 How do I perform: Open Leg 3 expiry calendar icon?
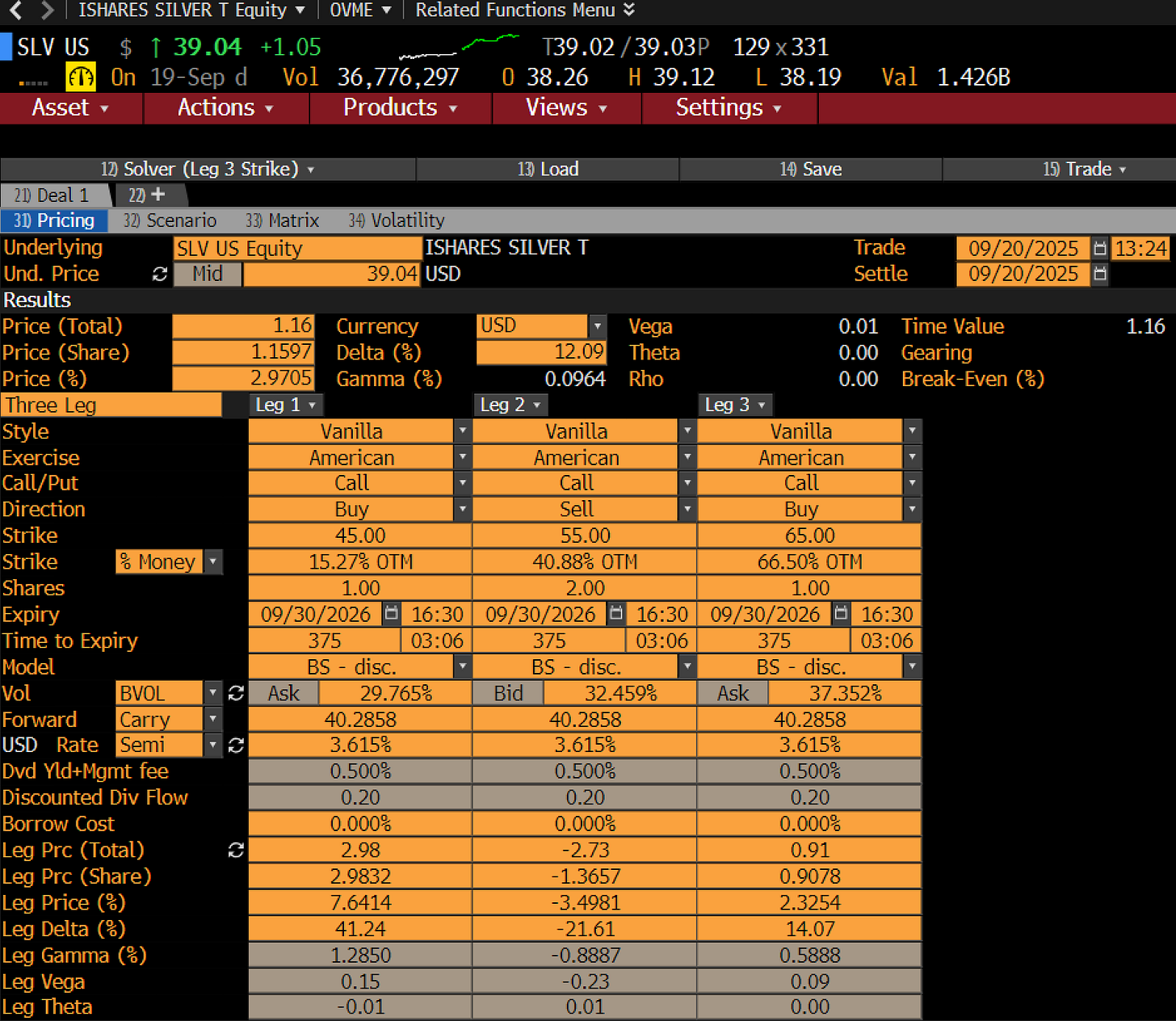point(840,614)
